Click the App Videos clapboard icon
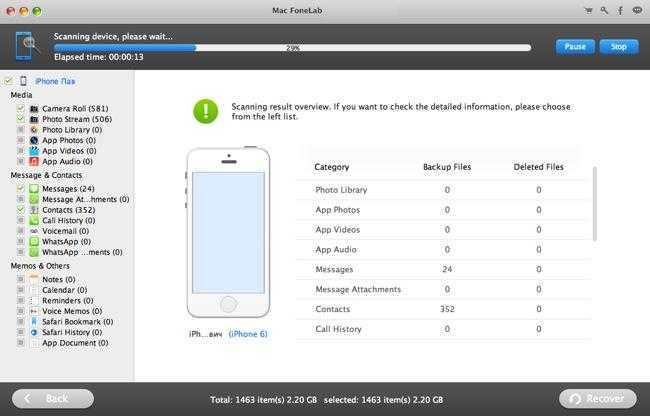Image resolution: width=650 pixels, height=416 pixels. (x=34, y=151)
